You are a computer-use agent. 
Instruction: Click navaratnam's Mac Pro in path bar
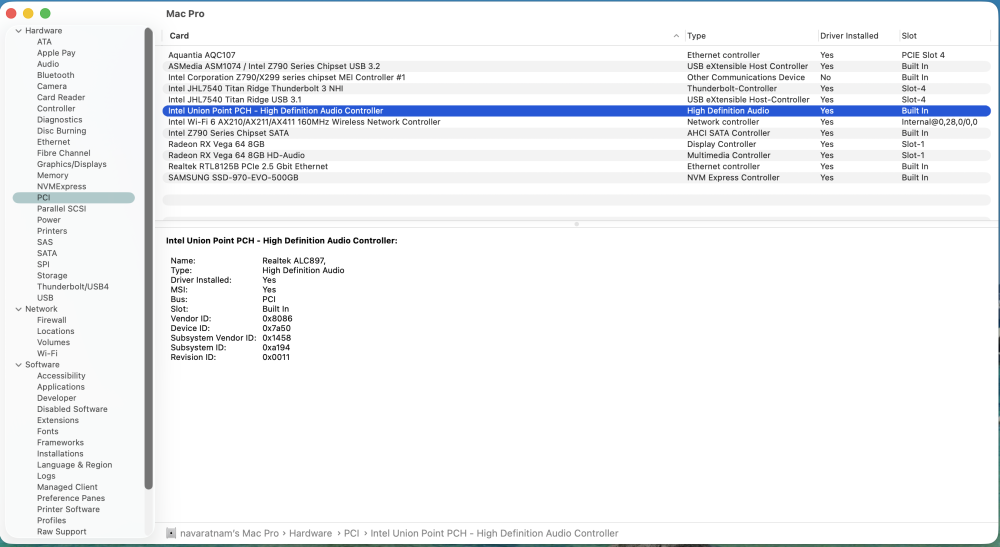[229, 533]
